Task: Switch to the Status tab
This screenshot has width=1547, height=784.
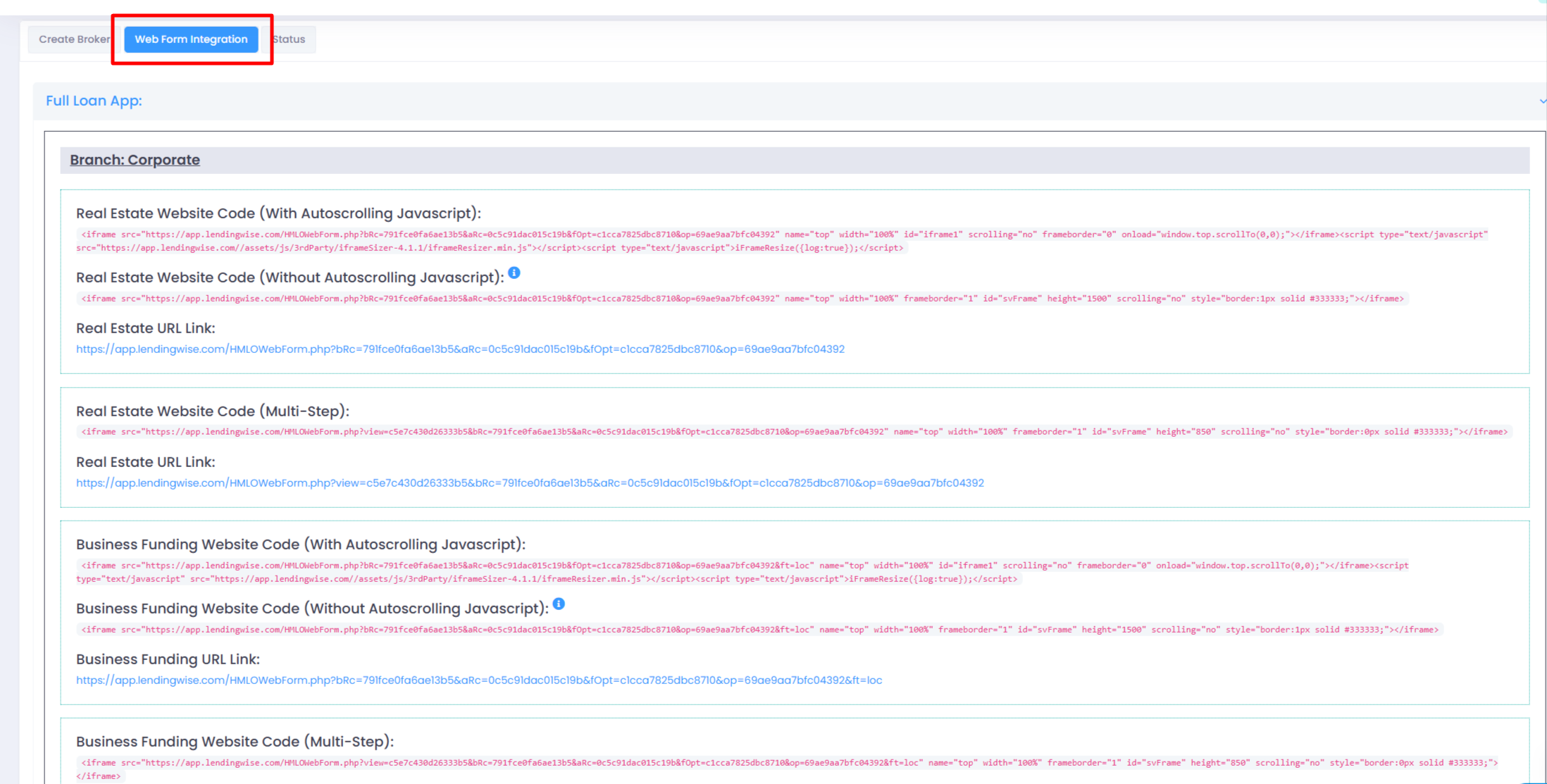Action: pos(290,39)
